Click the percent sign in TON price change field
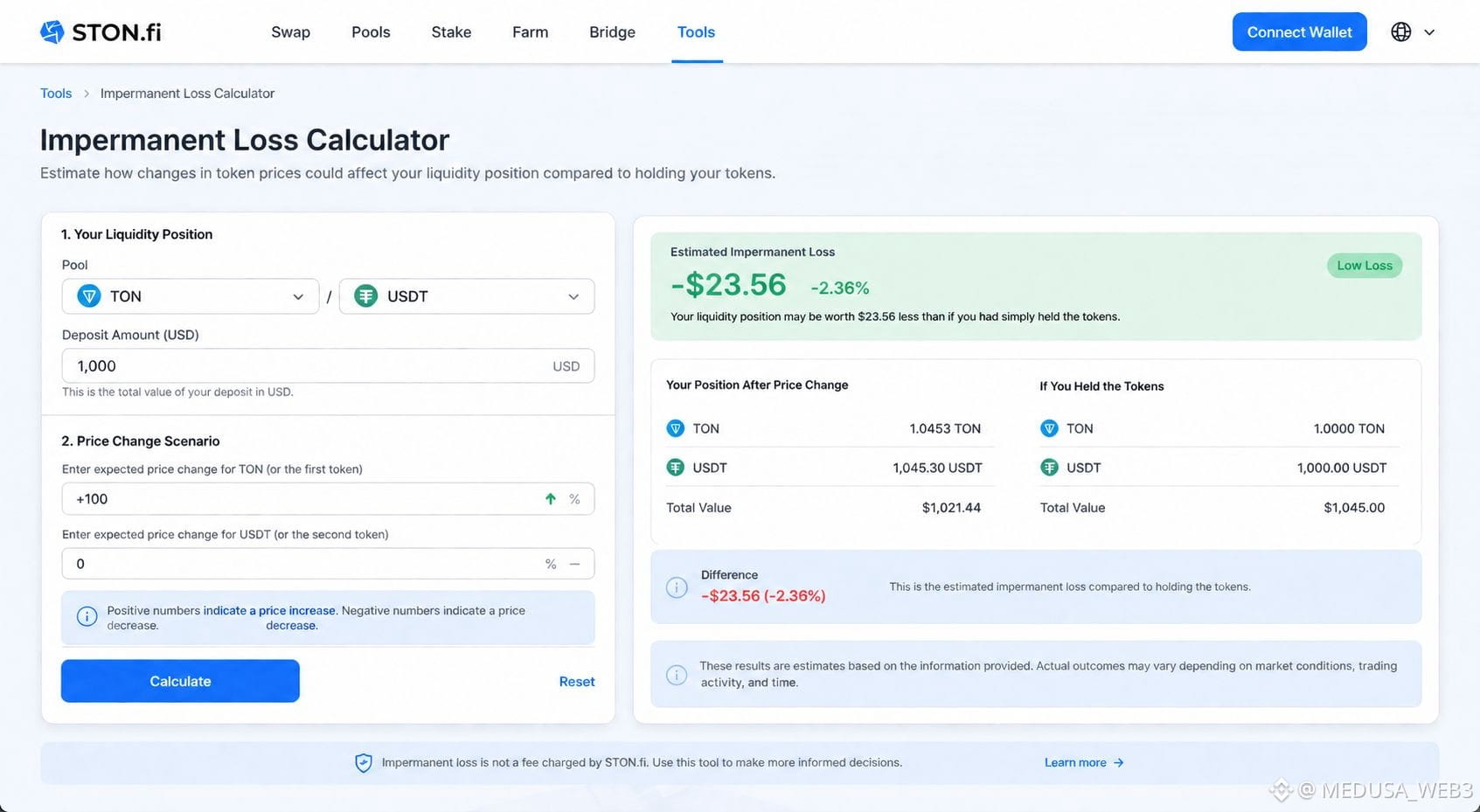Image resolution: width=1480 pixels, height=812 pixels. pos(574,499)
